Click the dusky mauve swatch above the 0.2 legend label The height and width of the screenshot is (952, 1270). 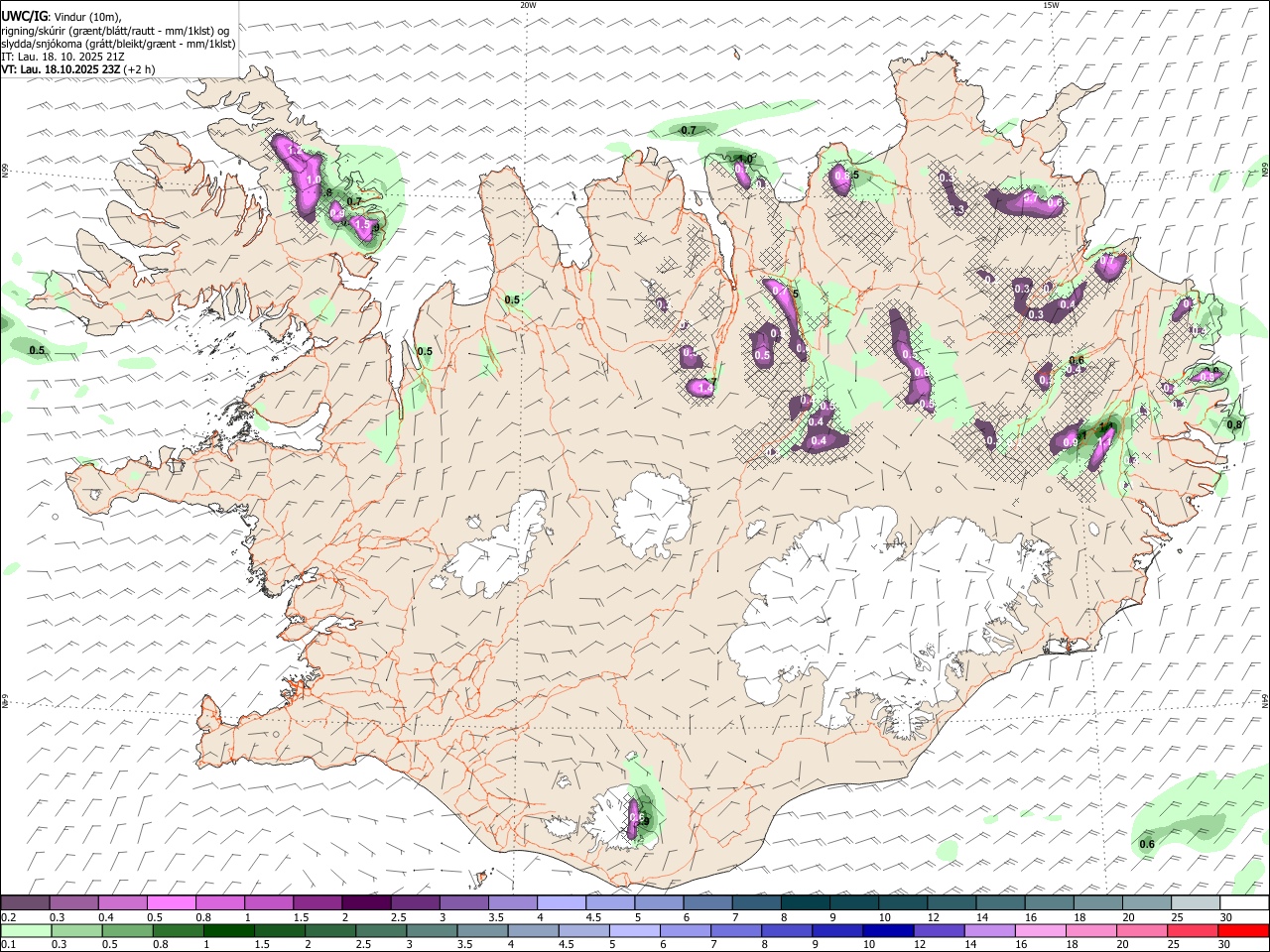point(25,903)
